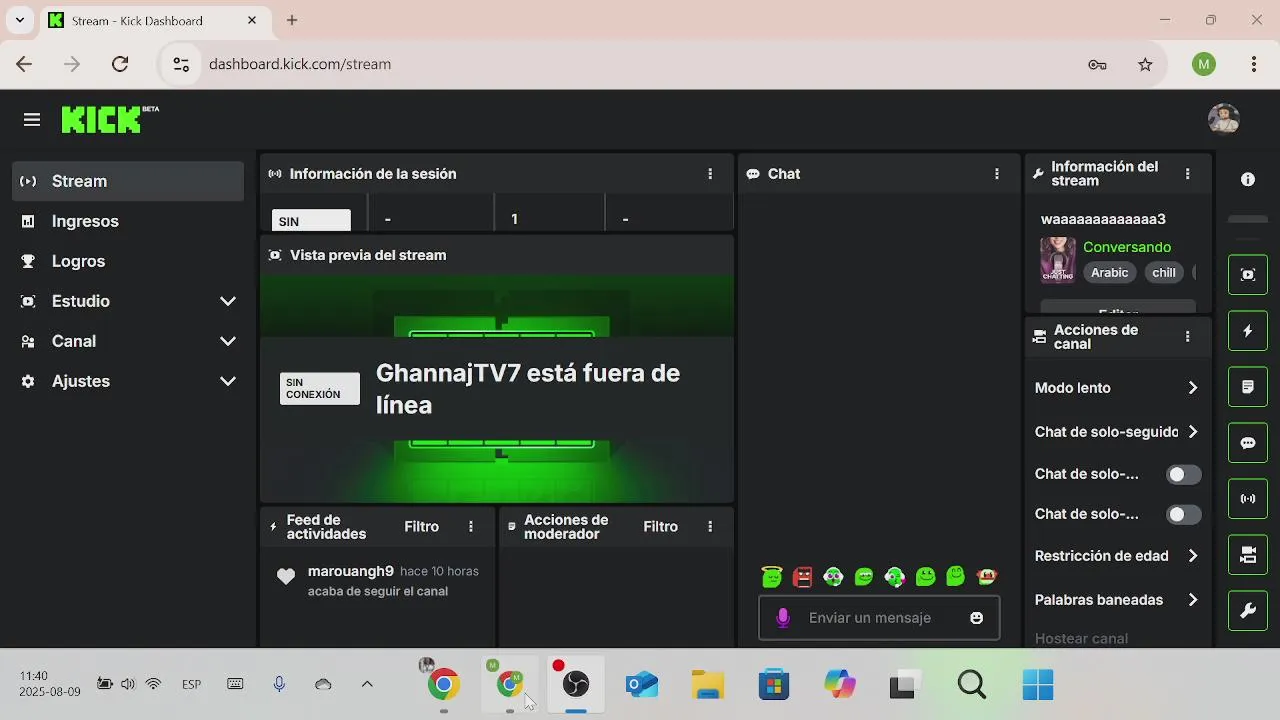Screen dimensions: 1280x720
Task: Open the hamburger sidebar menu
Action: 32,120
